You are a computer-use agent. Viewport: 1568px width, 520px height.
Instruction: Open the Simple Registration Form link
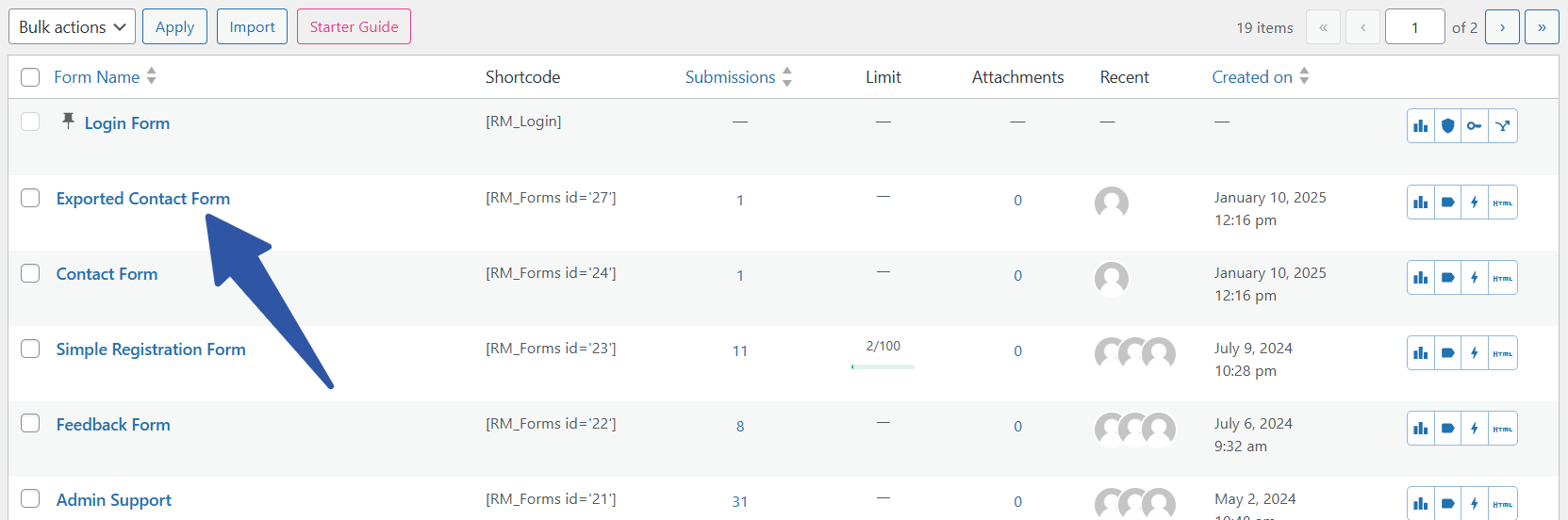click(151, 349)
